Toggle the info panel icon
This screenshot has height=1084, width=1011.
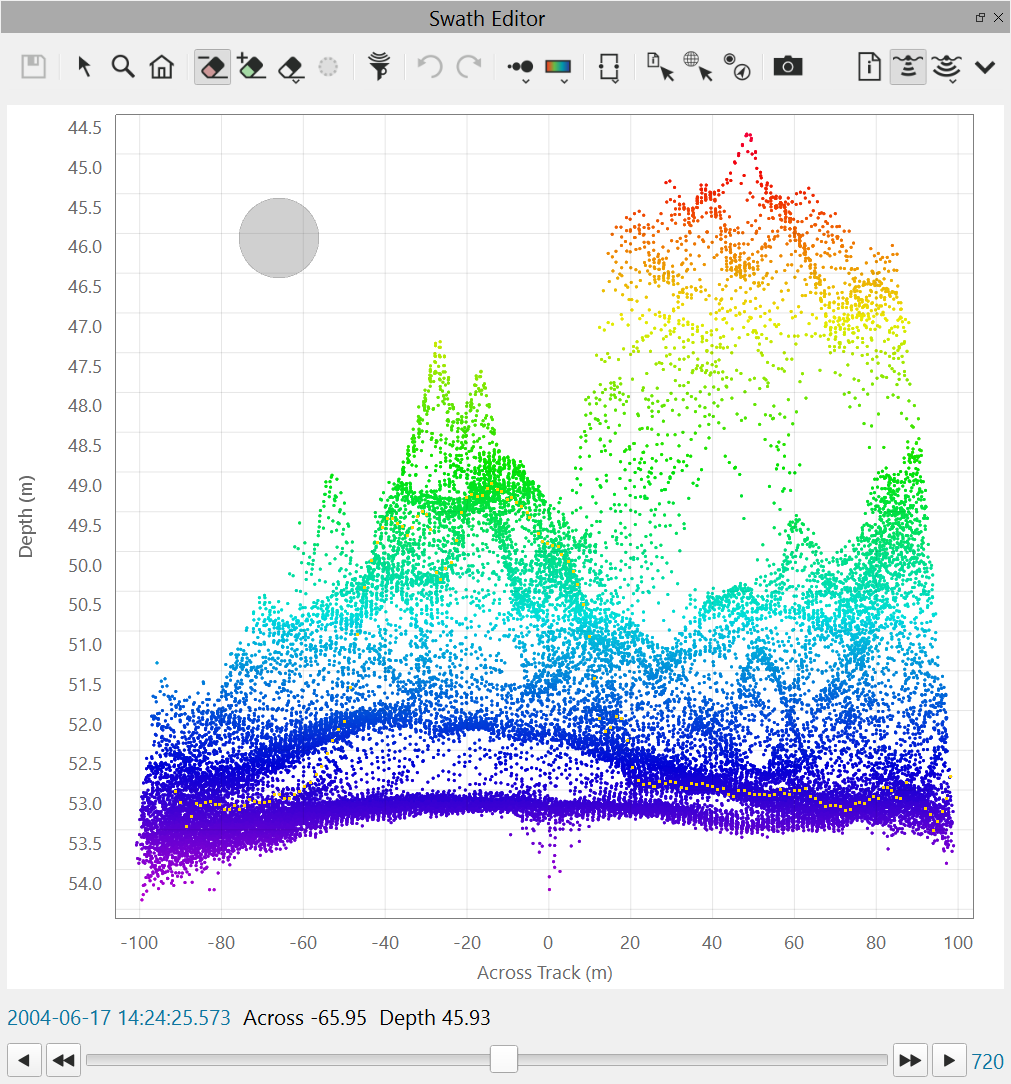click(870, 67)
